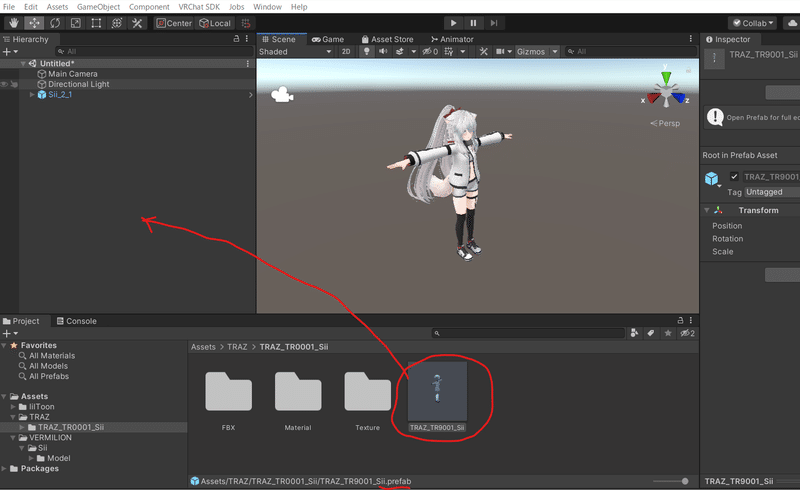Switch to the Game tab

pyautogui.click(x=328, y=39)
